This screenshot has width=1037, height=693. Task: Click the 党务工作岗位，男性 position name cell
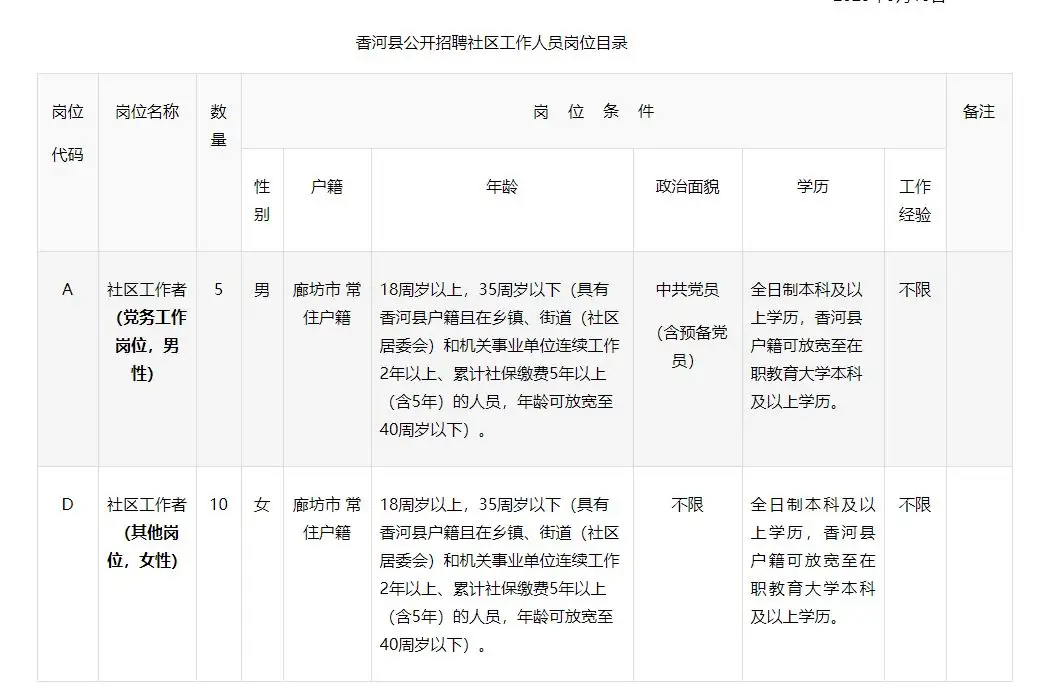tap(147, 332)
